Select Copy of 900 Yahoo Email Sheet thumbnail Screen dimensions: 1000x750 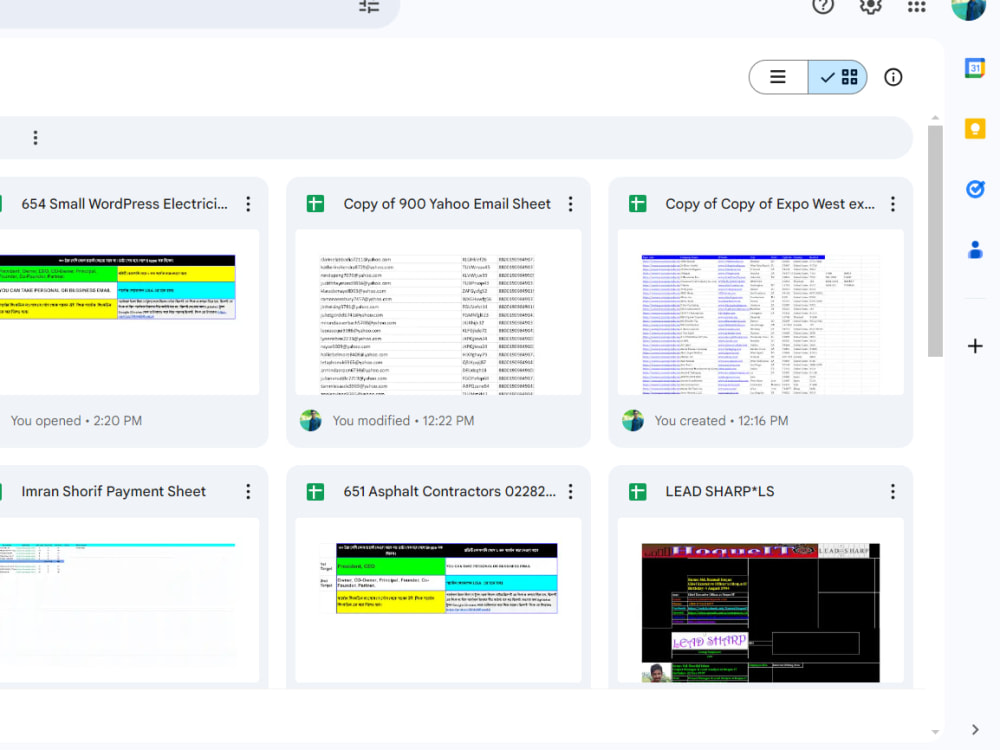tap(438, 312)
